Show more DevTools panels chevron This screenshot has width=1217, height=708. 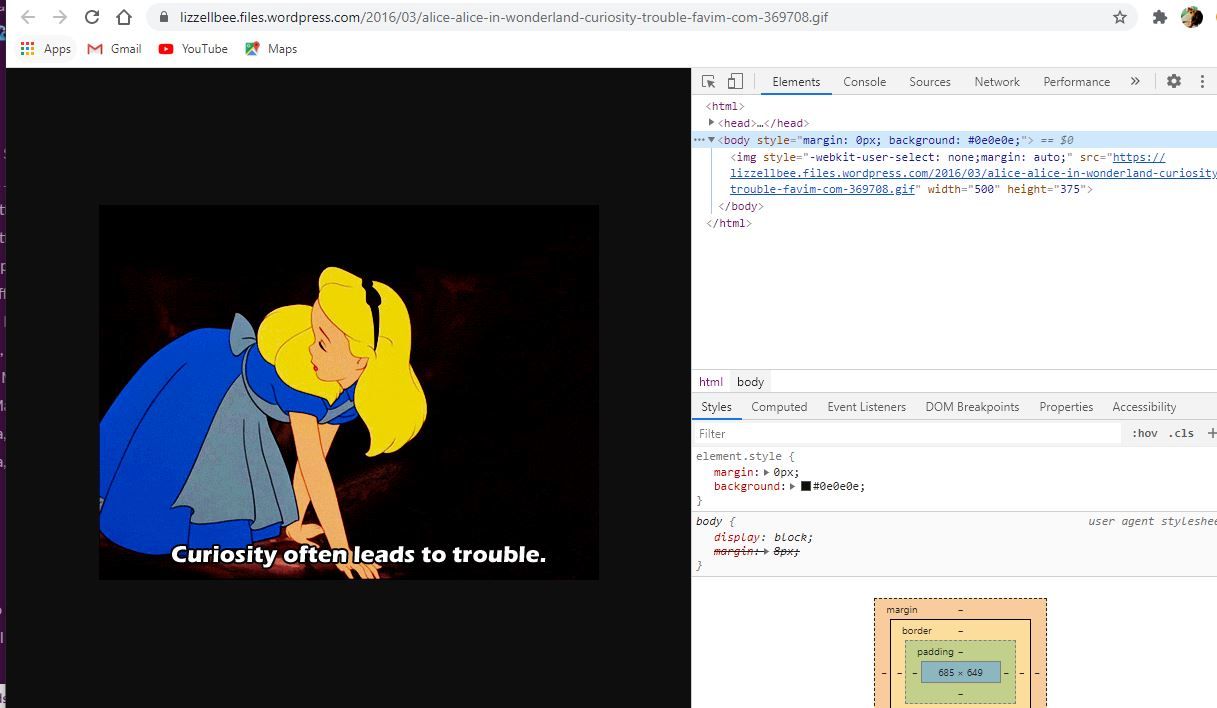[1135, 82]
